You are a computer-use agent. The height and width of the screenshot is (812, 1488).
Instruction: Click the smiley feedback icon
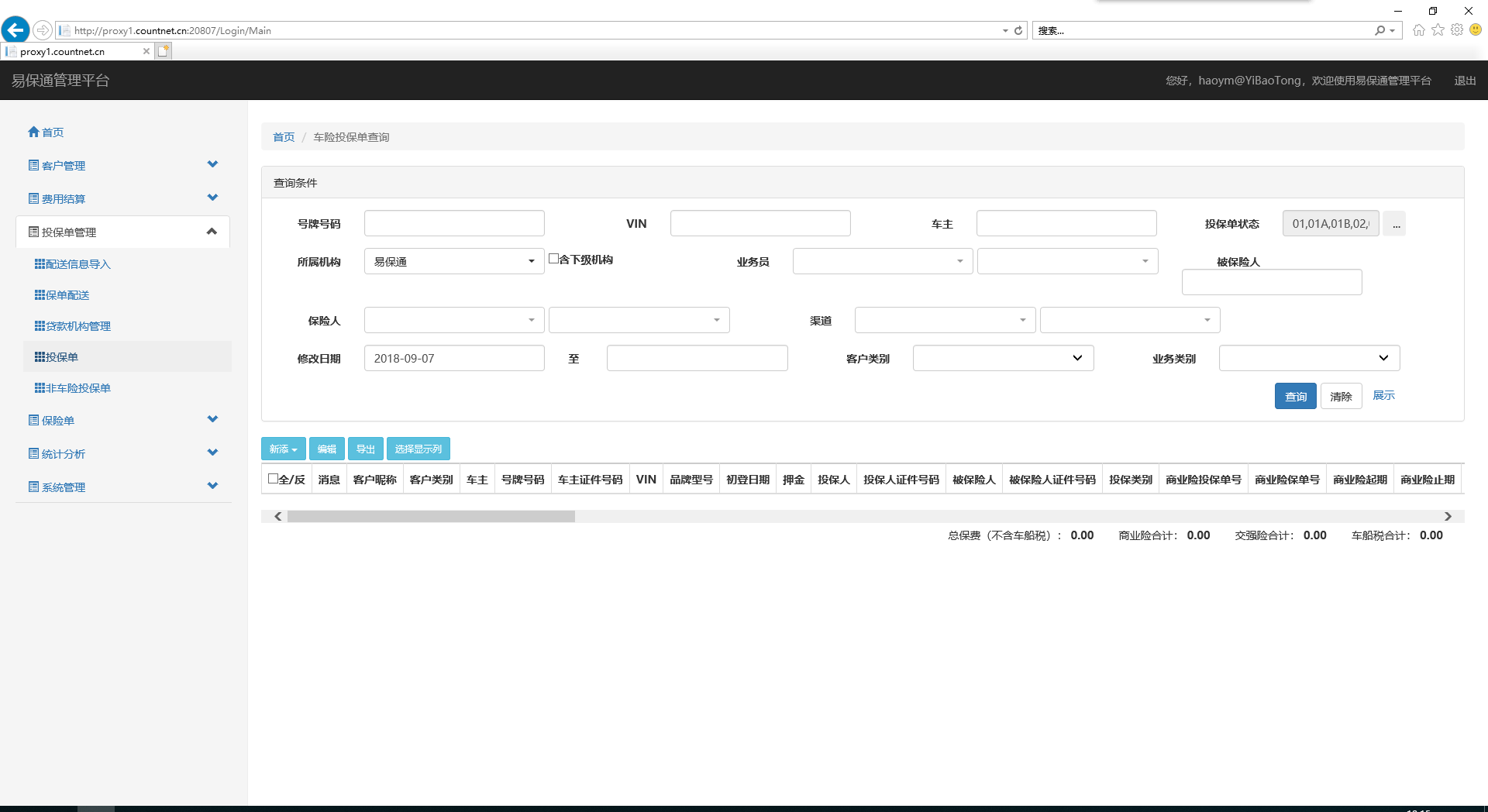point(1476,30)
